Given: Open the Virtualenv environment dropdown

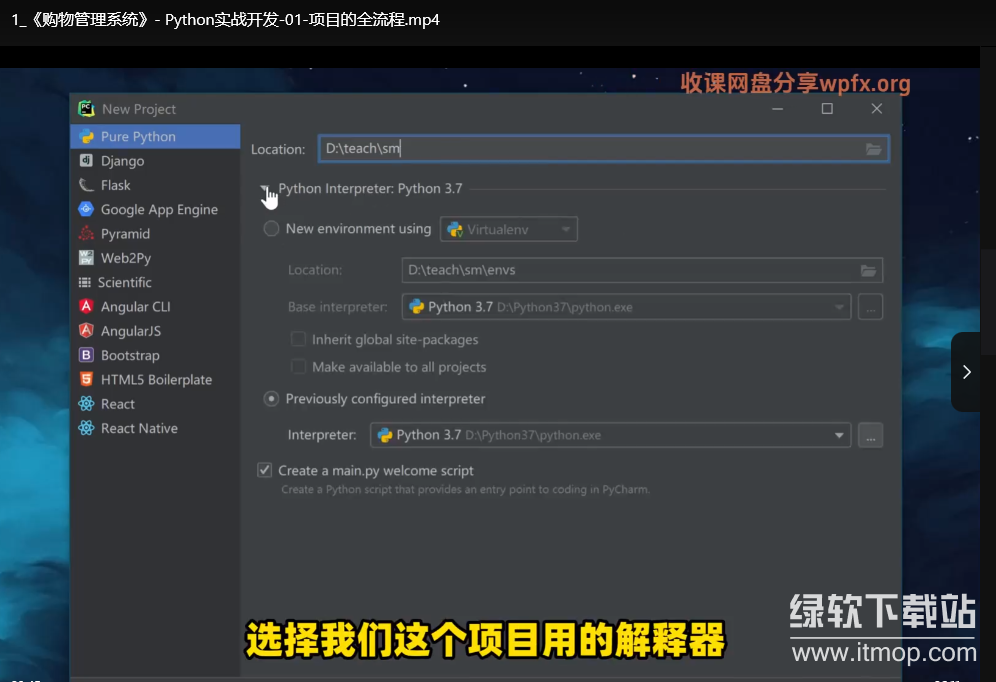Looking at the screenshot, I should tap(510, 230).
